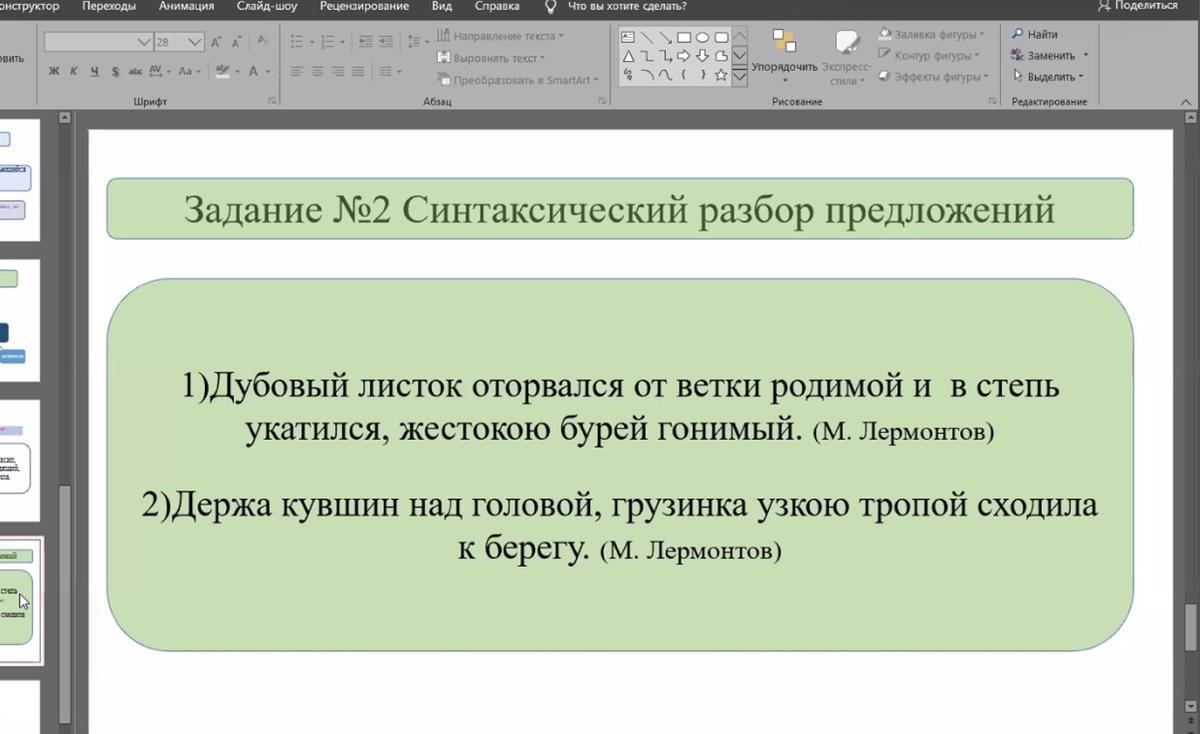Viewport: 1200px width, 734px height.
Task: Open the Слайд-шоу tab
Action: tap(267, 6)
